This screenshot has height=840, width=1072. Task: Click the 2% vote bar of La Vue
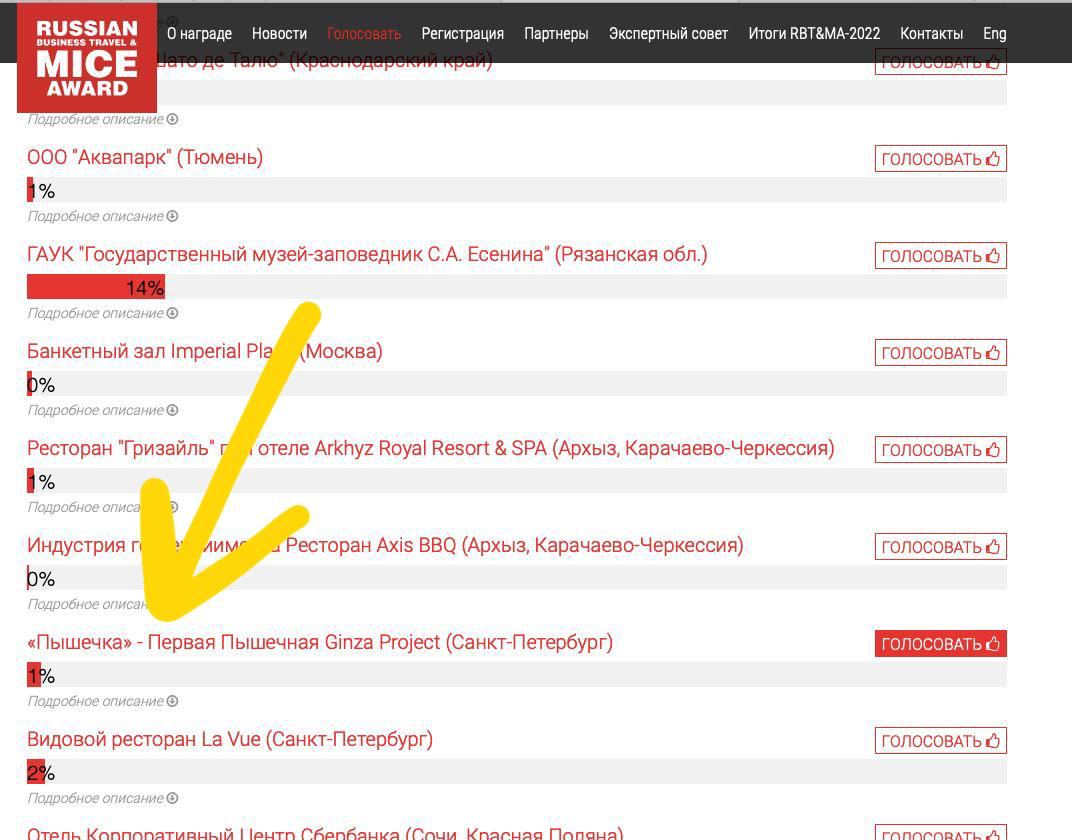tap(517, 772)
